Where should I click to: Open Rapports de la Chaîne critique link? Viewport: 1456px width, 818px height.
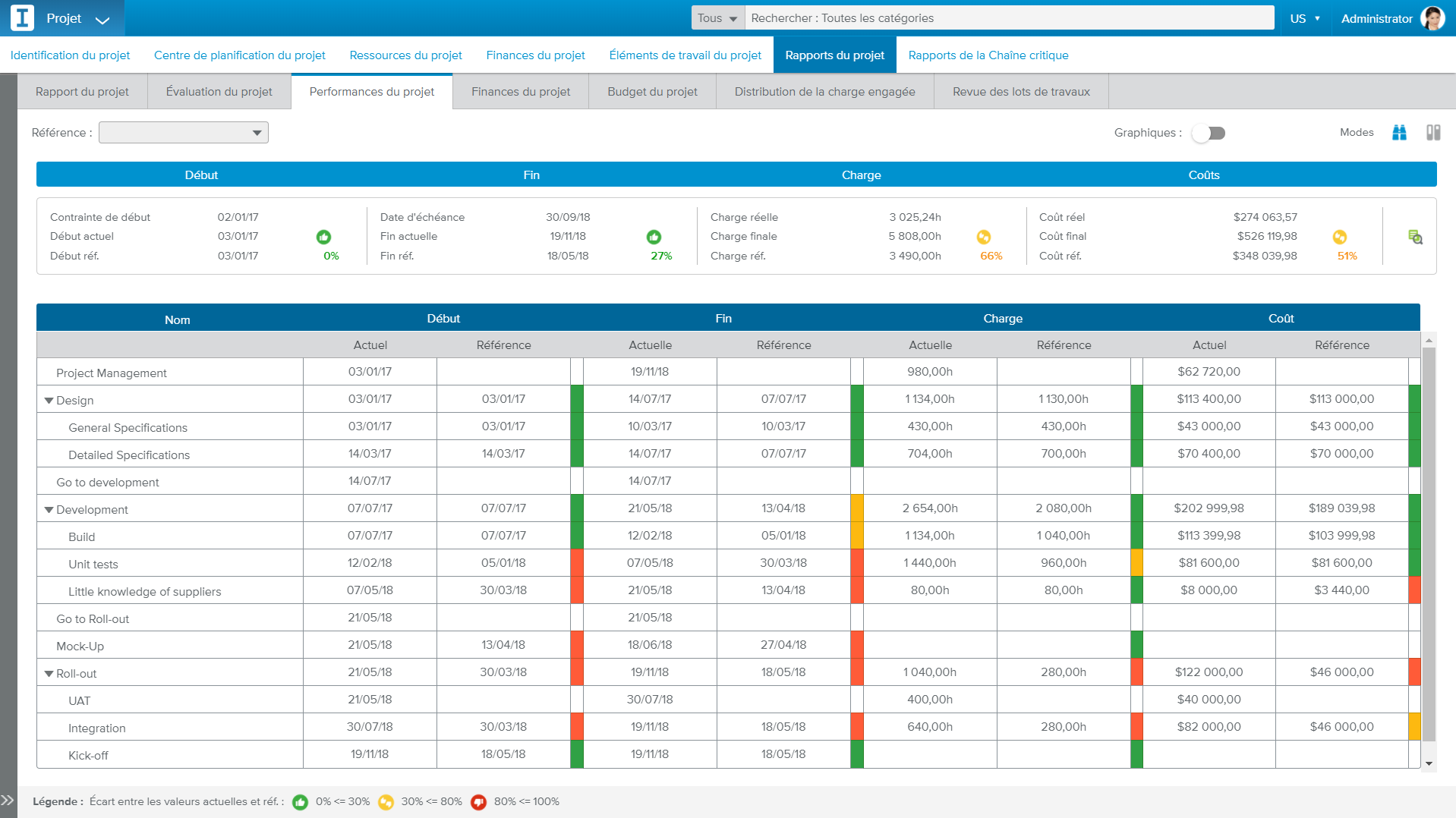(988, 55)
